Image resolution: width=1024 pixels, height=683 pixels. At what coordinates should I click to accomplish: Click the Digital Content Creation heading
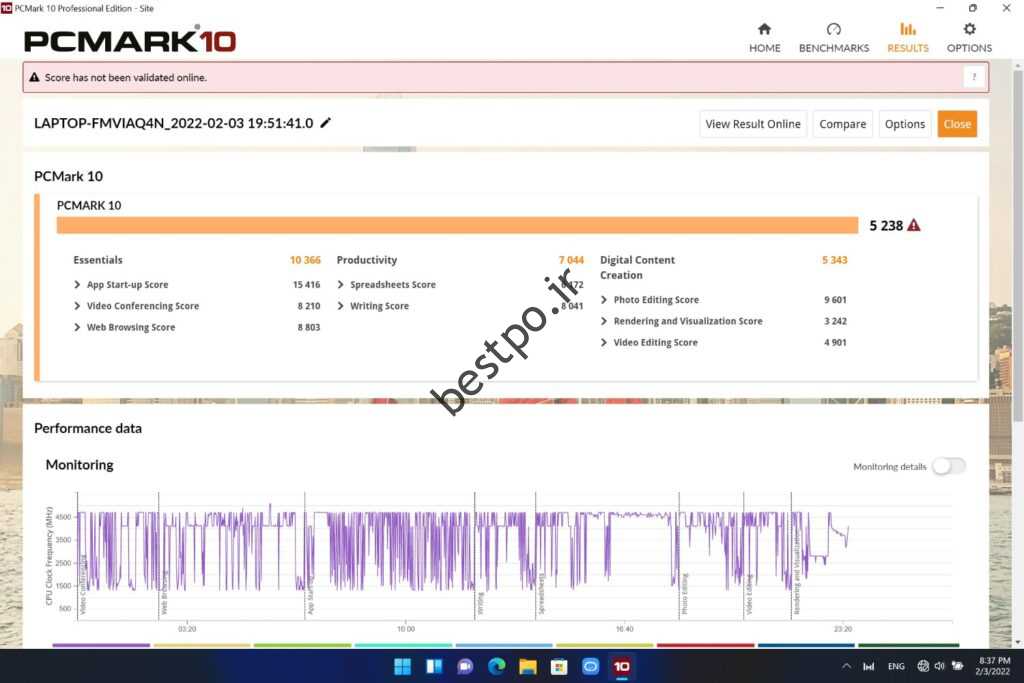click(x=637, y=267)
